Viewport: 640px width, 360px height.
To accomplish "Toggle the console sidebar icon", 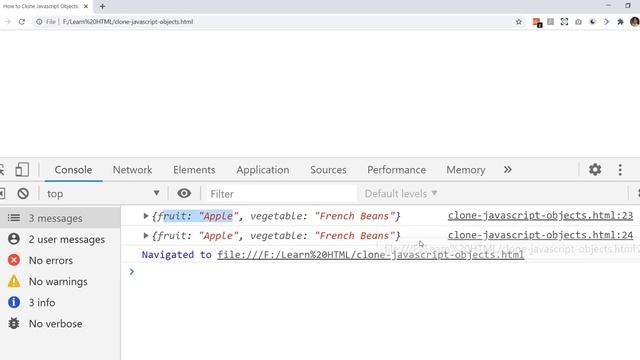I will (2, 193).
